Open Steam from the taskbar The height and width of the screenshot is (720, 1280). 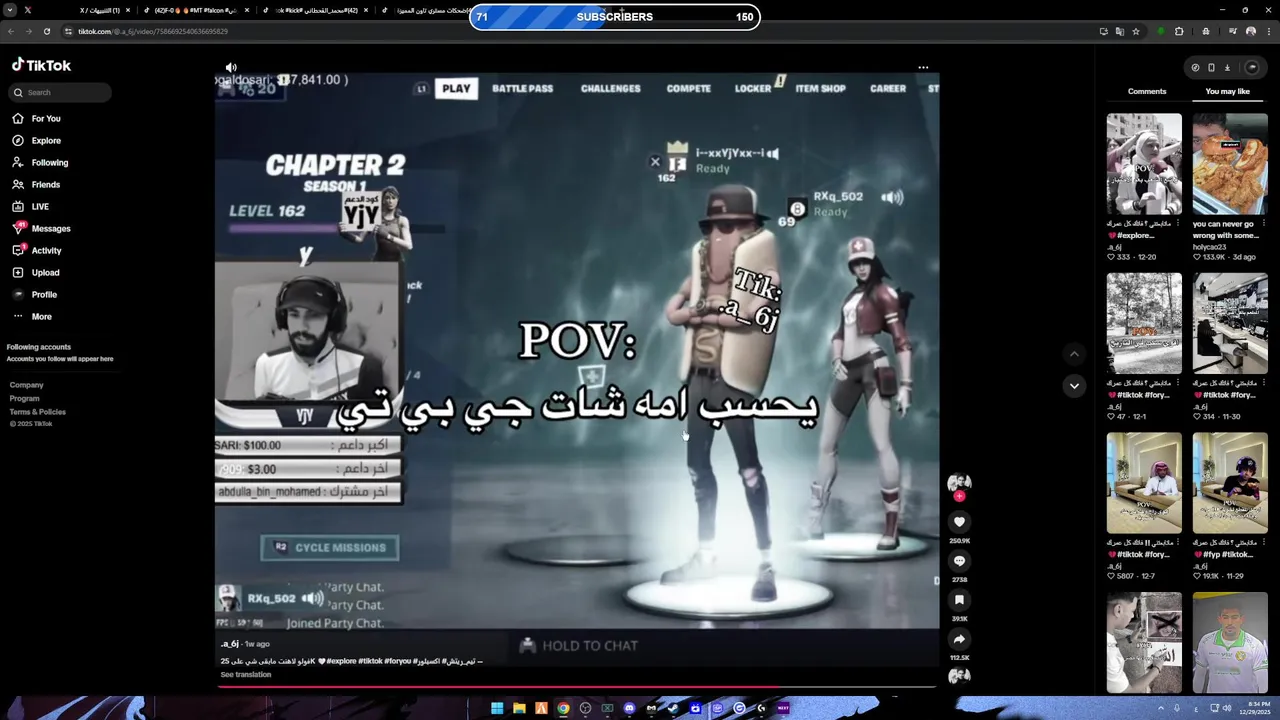coord(673,708)
